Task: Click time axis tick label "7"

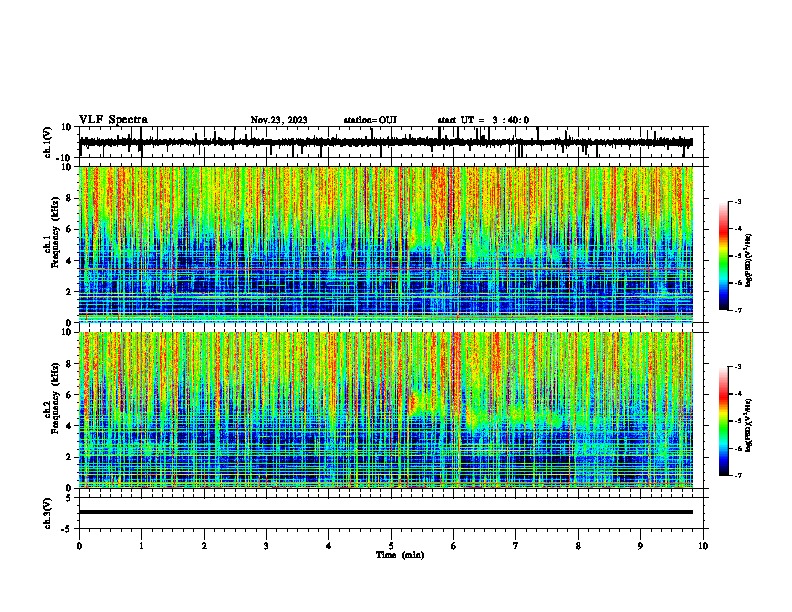Action: pyautogui.click(x=516, y=546)
